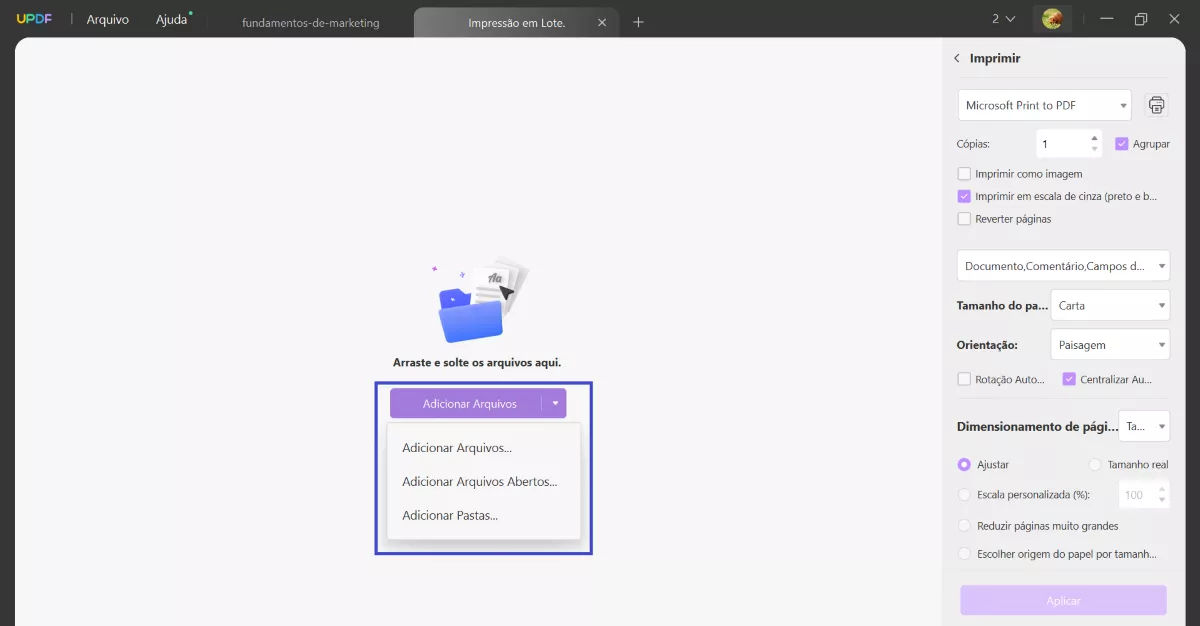Enable the "Imprimir como imagem" checkbox
Image resolution: width=1200 pixels, height=626 pixels.
tap(964, 173)
